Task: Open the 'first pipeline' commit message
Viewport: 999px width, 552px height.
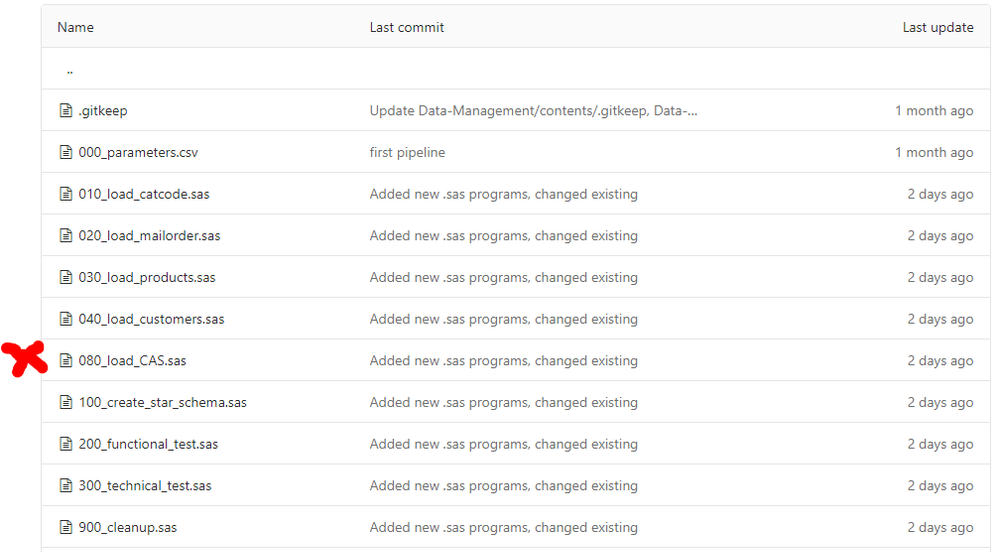Action: coord(407,153)
